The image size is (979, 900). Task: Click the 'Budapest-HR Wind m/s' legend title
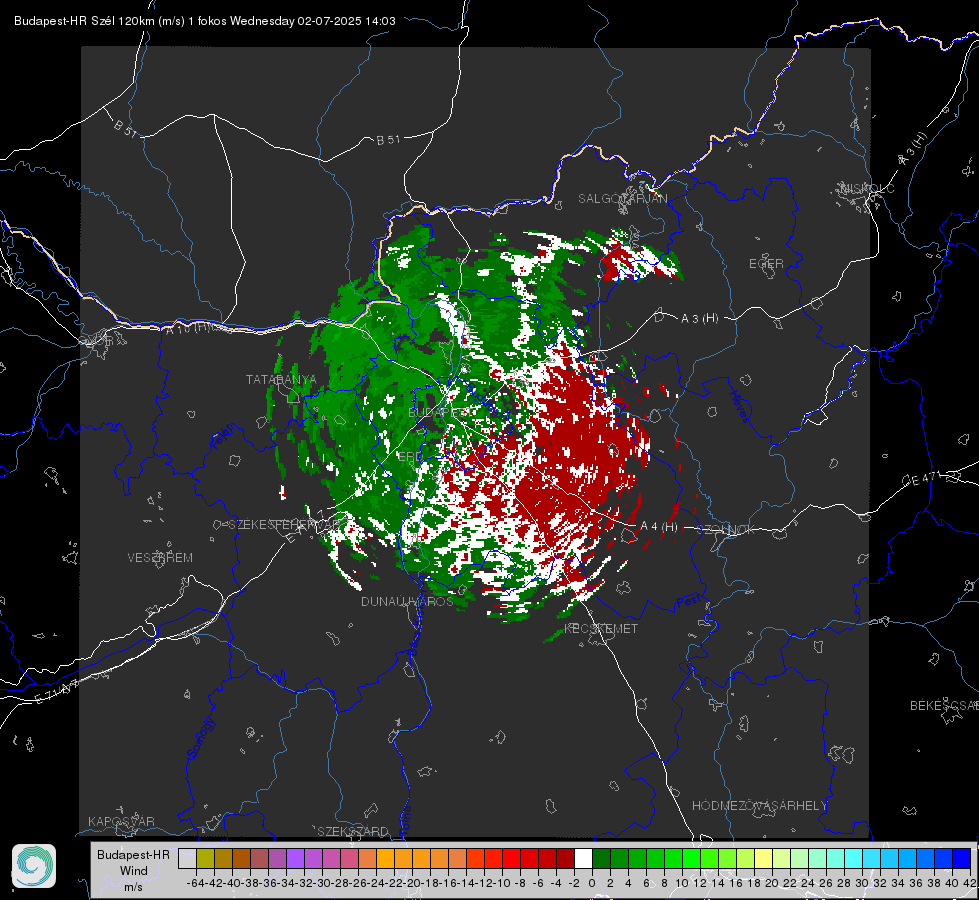coord(134,871)
